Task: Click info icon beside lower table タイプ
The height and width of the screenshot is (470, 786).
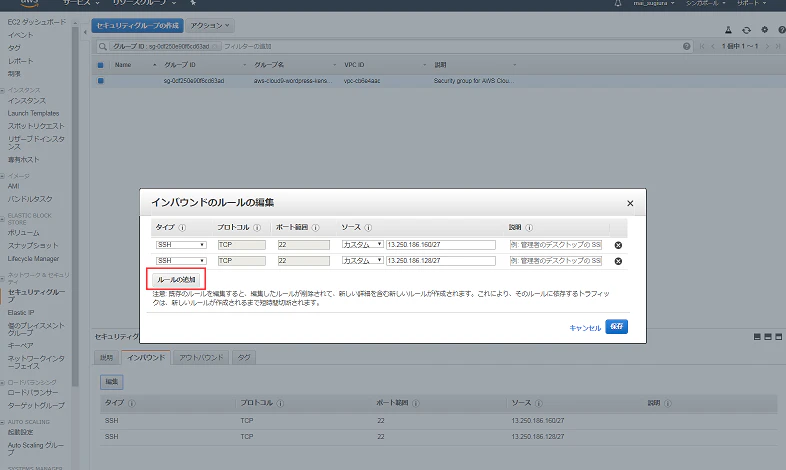Action: (x=132, y=403)
